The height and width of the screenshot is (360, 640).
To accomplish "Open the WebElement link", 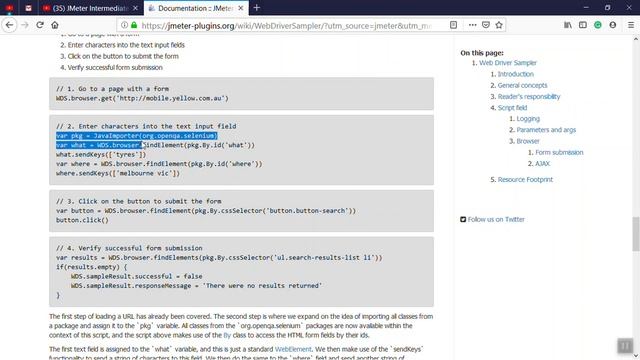I will point(293,349).
